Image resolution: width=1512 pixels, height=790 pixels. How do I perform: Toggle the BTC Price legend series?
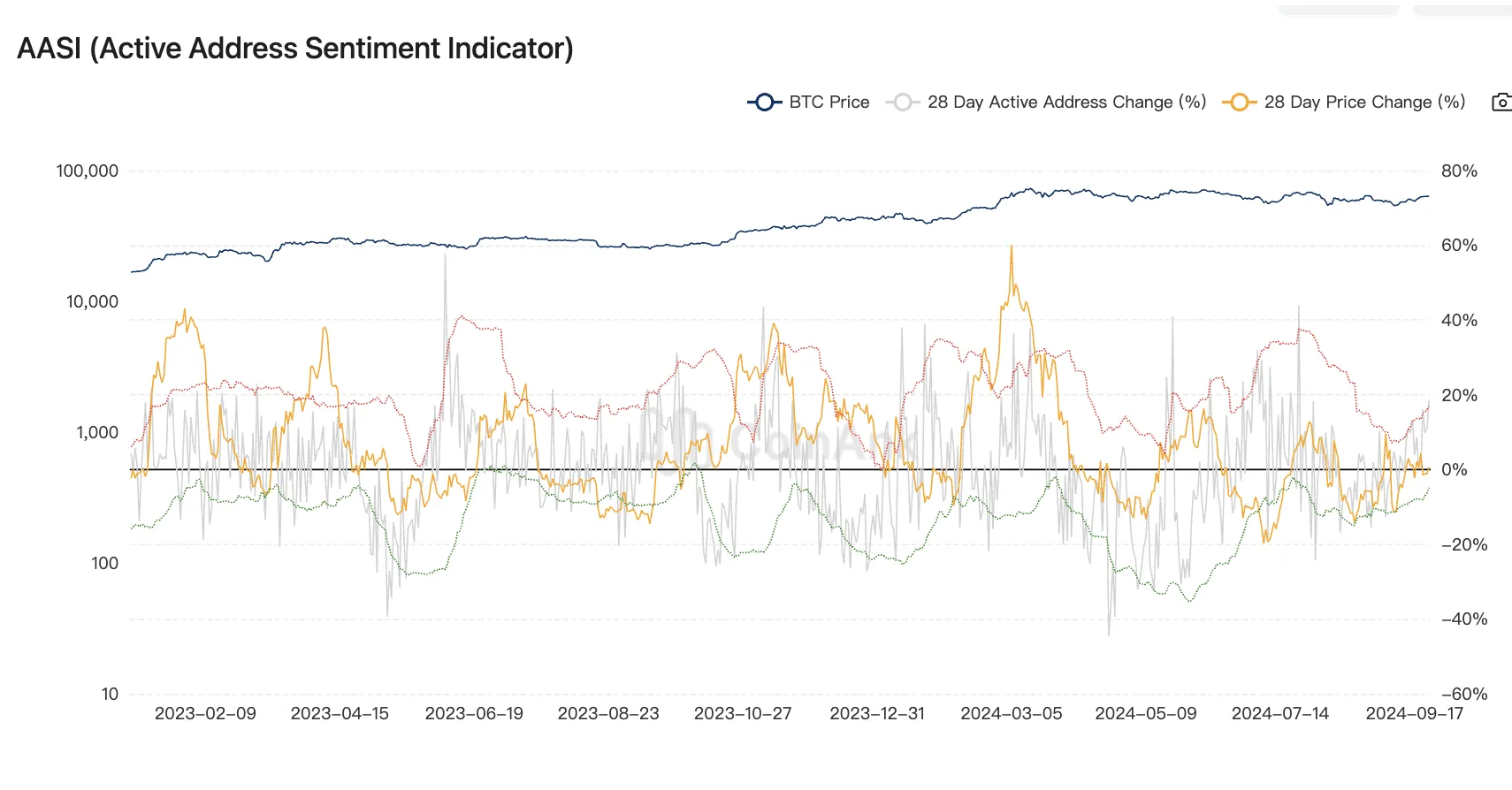pyautogui.click(x=808, y=103)
